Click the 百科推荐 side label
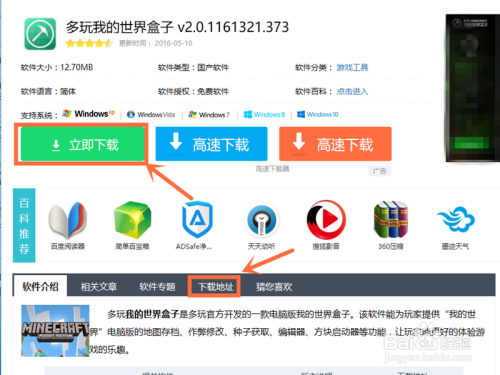The image size is (500, 375). coord(24,225)
